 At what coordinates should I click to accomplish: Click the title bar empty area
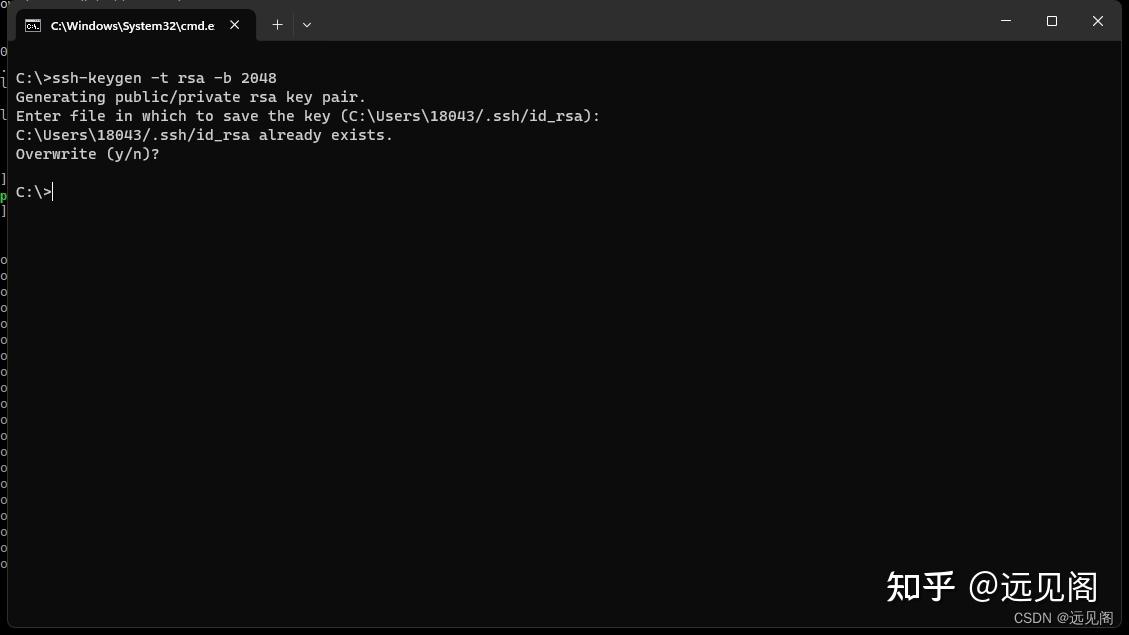click(650, 20)
